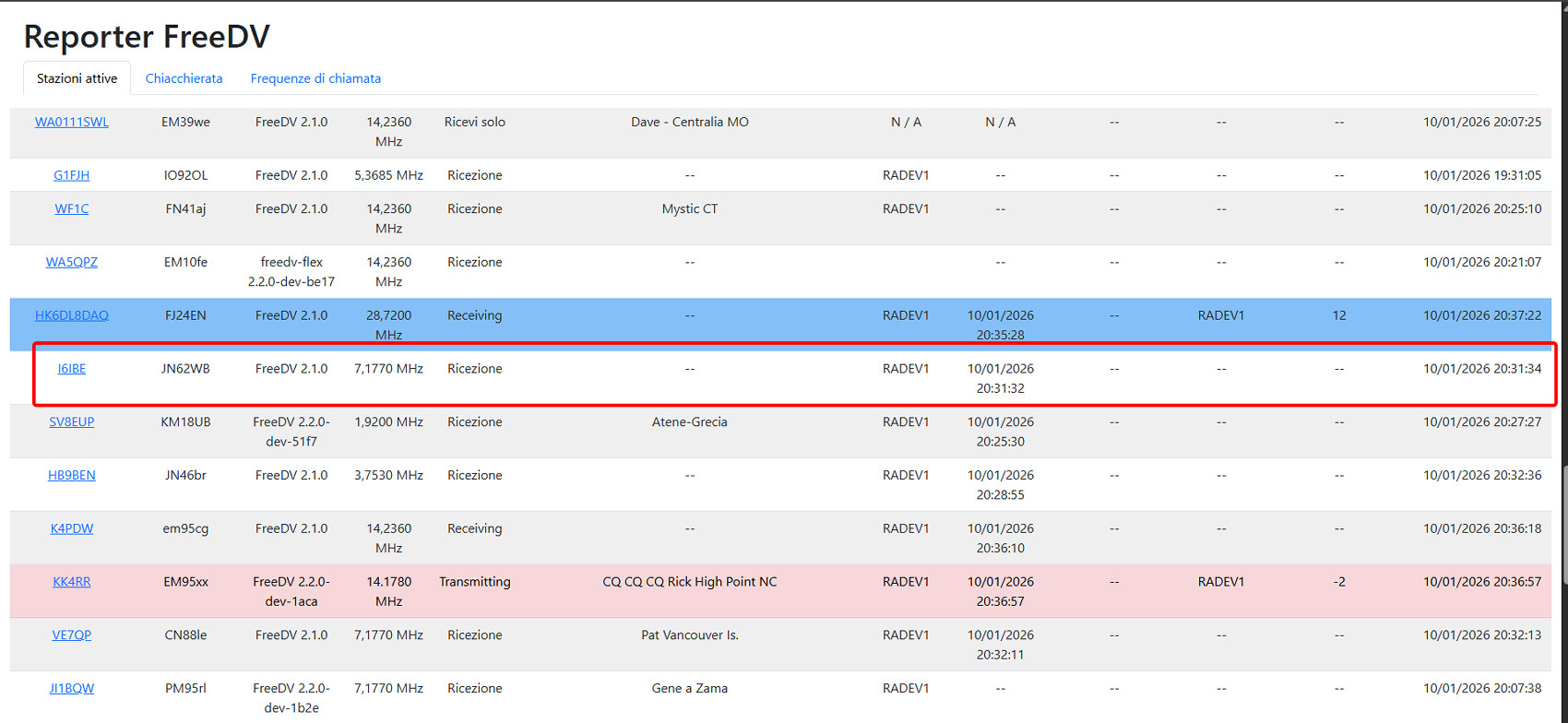This screenshot has height=723, width=1568.
Task: Switch to the Chiacchierata tab
Action: pos(184,78)
